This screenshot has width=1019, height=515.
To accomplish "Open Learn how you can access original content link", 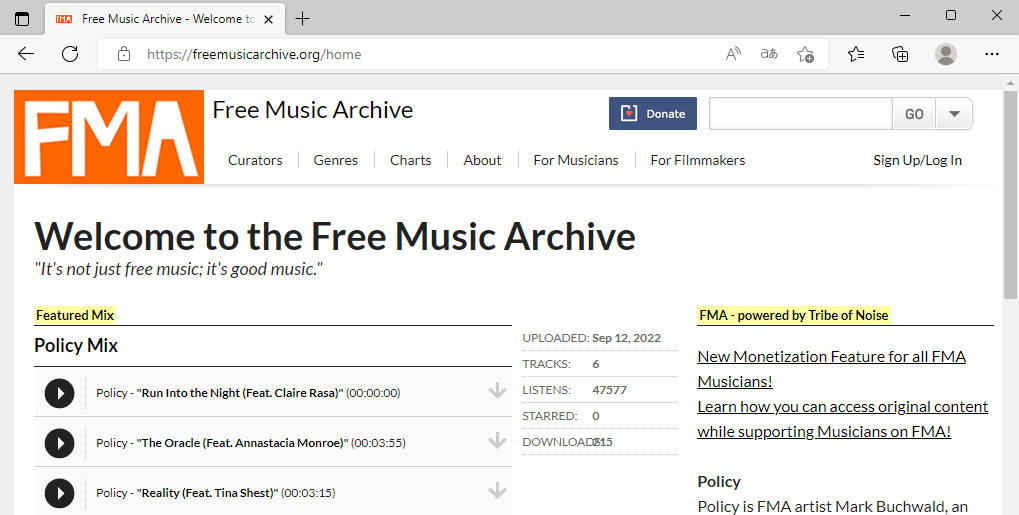I will [842, 419].
